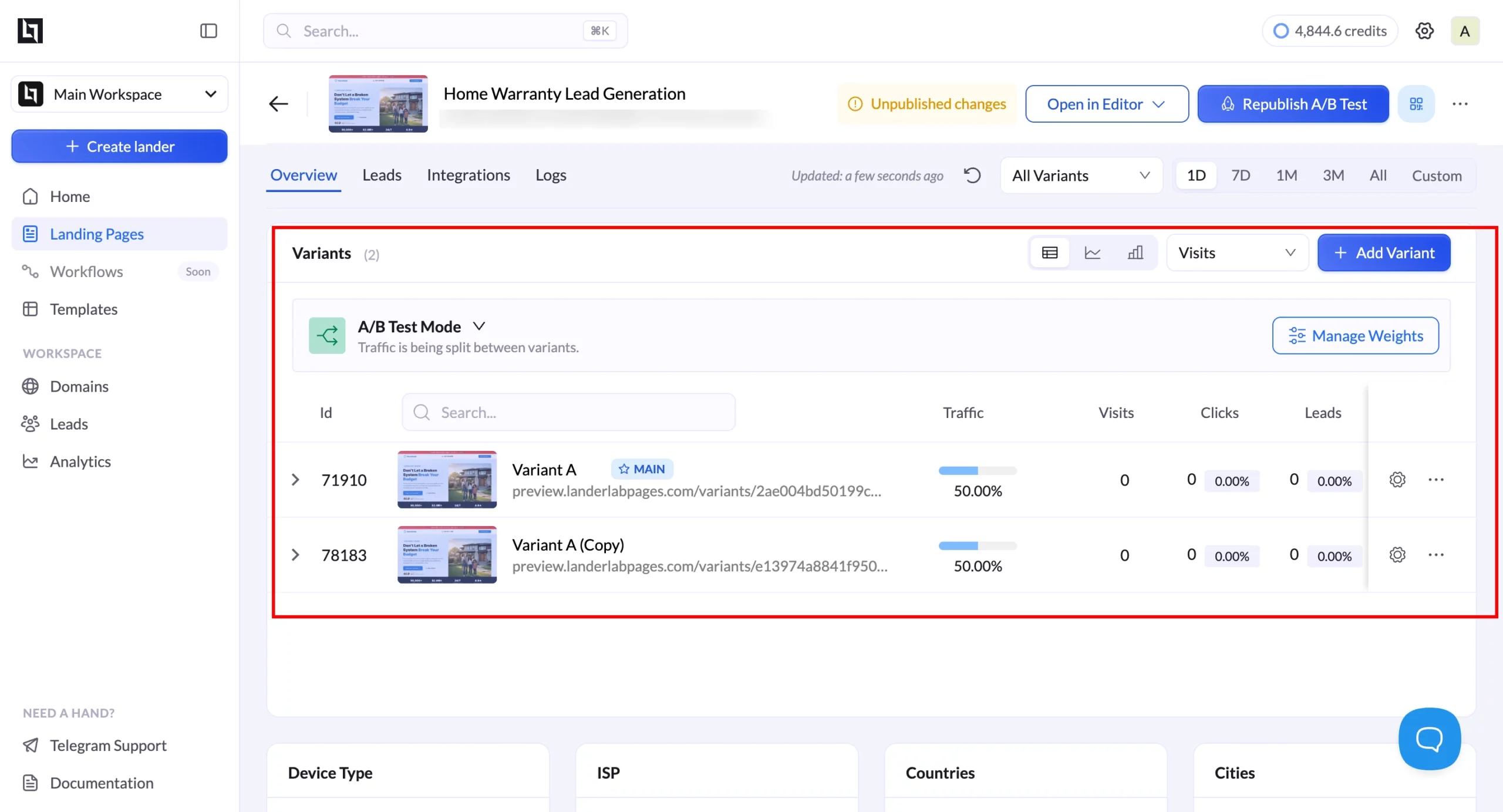Open the Visits metric dropdown

[1238, 252]
